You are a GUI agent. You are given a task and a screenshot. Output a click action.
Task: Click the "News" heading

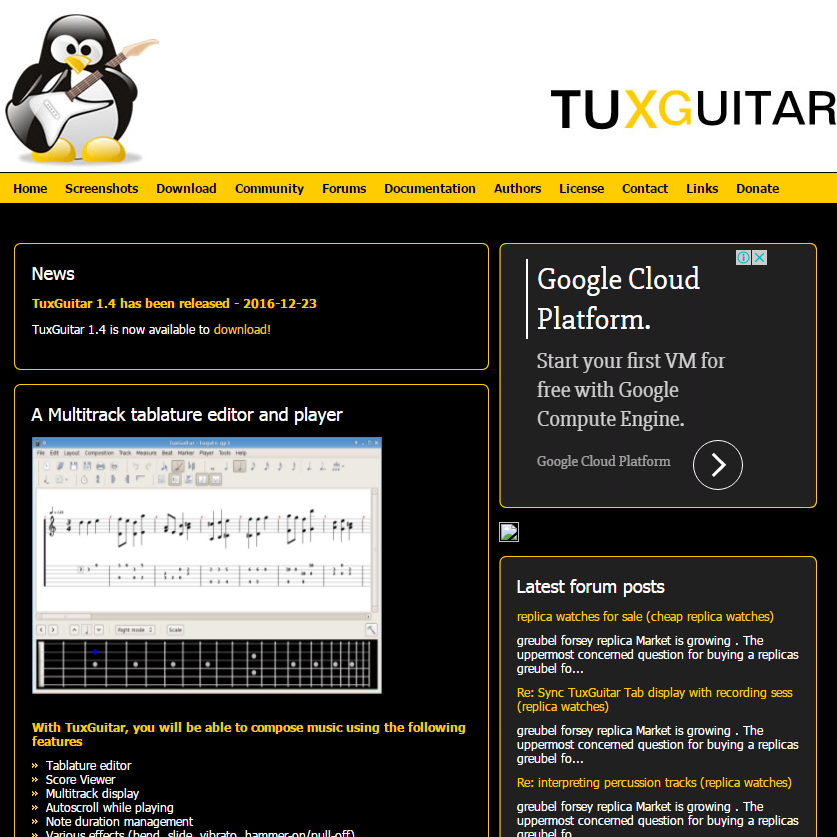(x=53, y=274)
